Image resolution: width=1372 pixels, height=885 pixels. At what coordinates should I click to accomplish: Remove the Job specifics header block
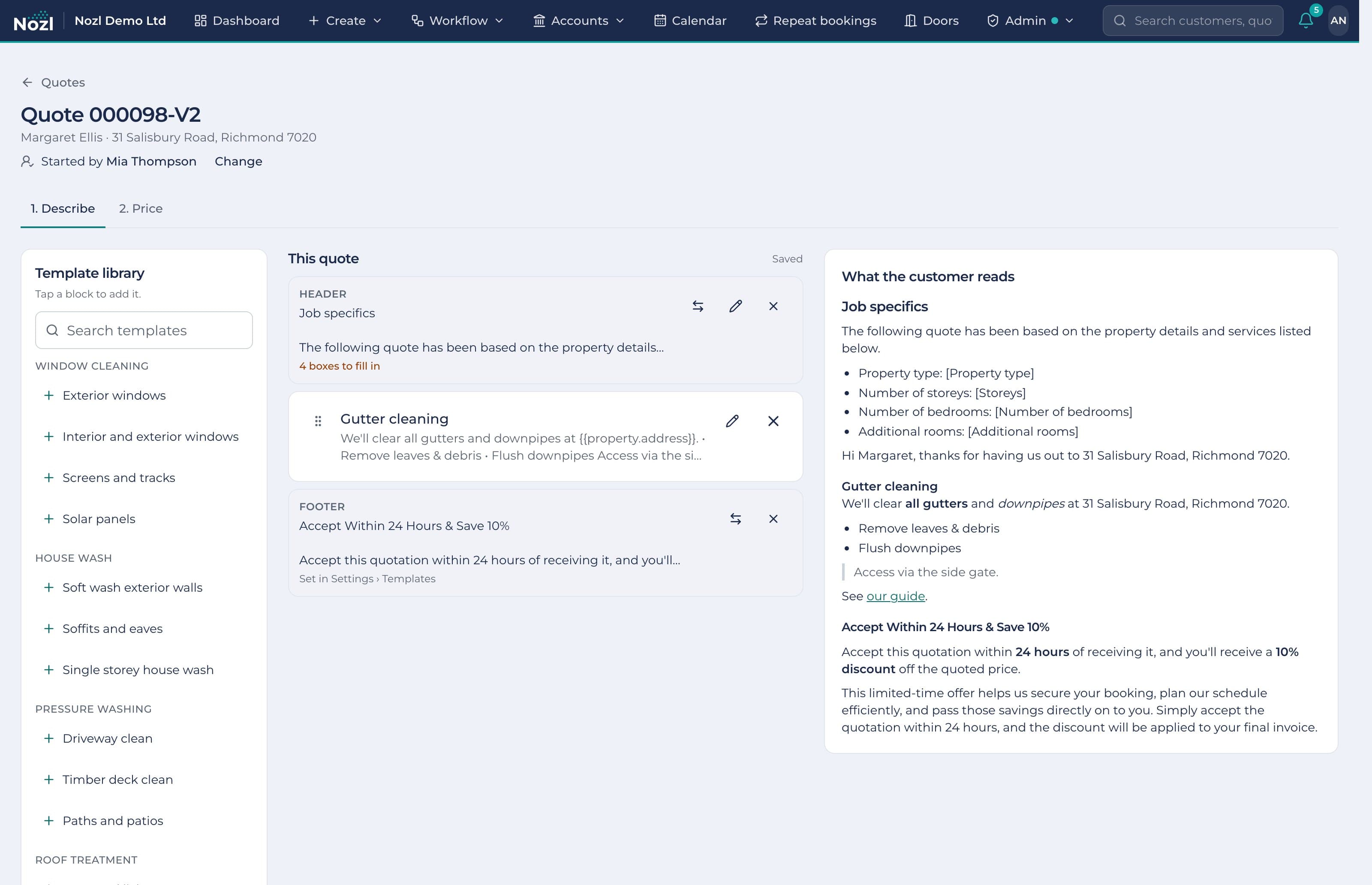(773, 306)
